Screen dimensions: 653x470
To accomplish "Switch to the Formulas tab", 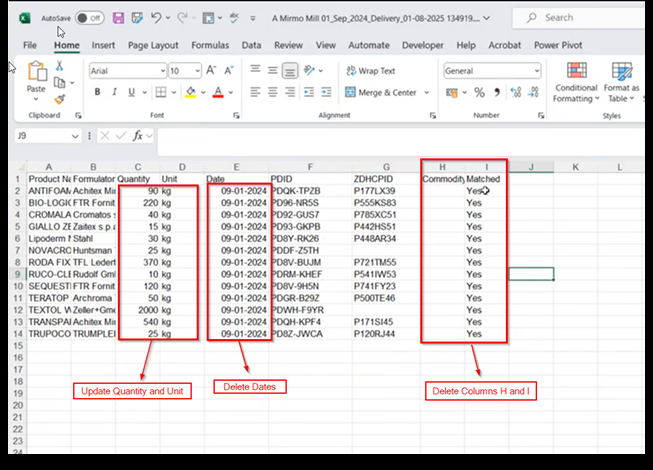I will pos(210,45).
